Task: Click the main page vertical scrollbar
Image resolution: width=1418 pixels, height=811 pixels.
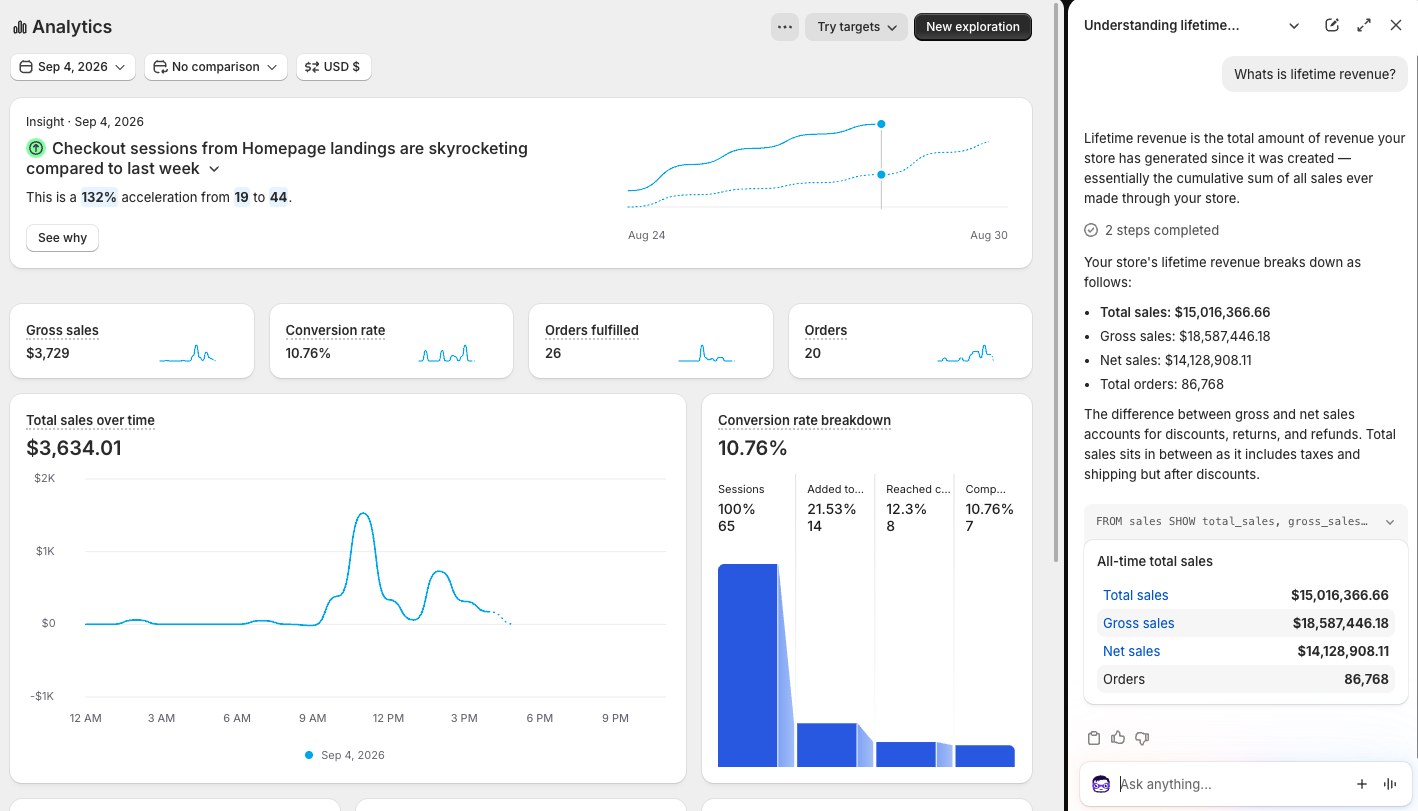Action: (x=1058, y=284)
